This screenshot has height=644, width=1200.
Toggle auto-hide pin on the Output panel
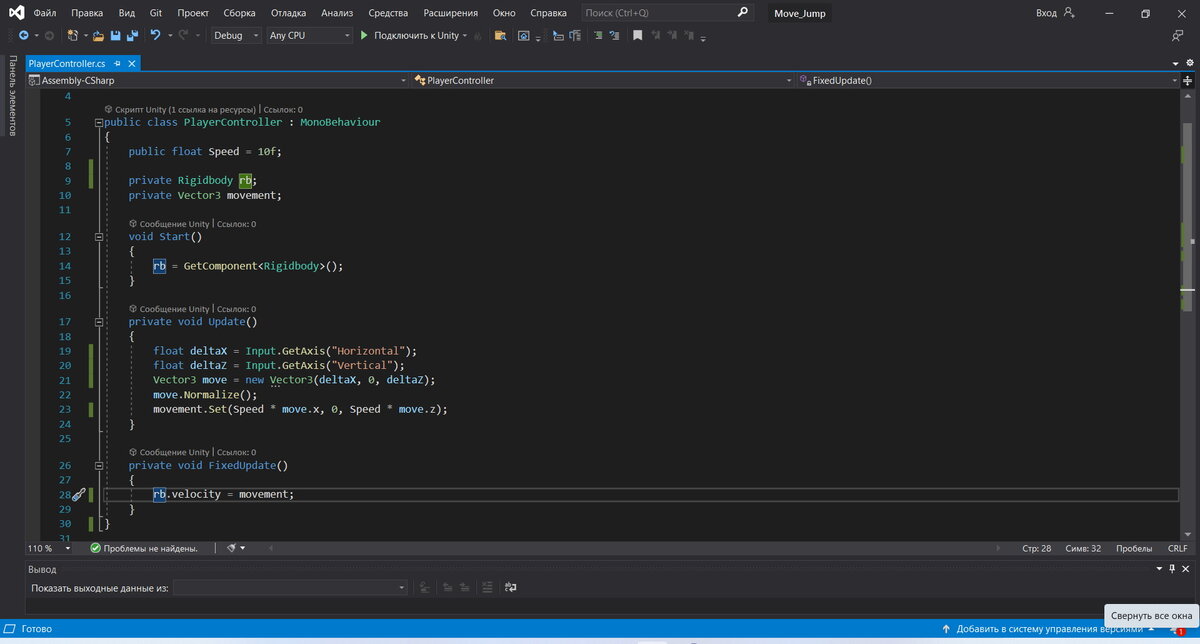(x=1171, y=568)
